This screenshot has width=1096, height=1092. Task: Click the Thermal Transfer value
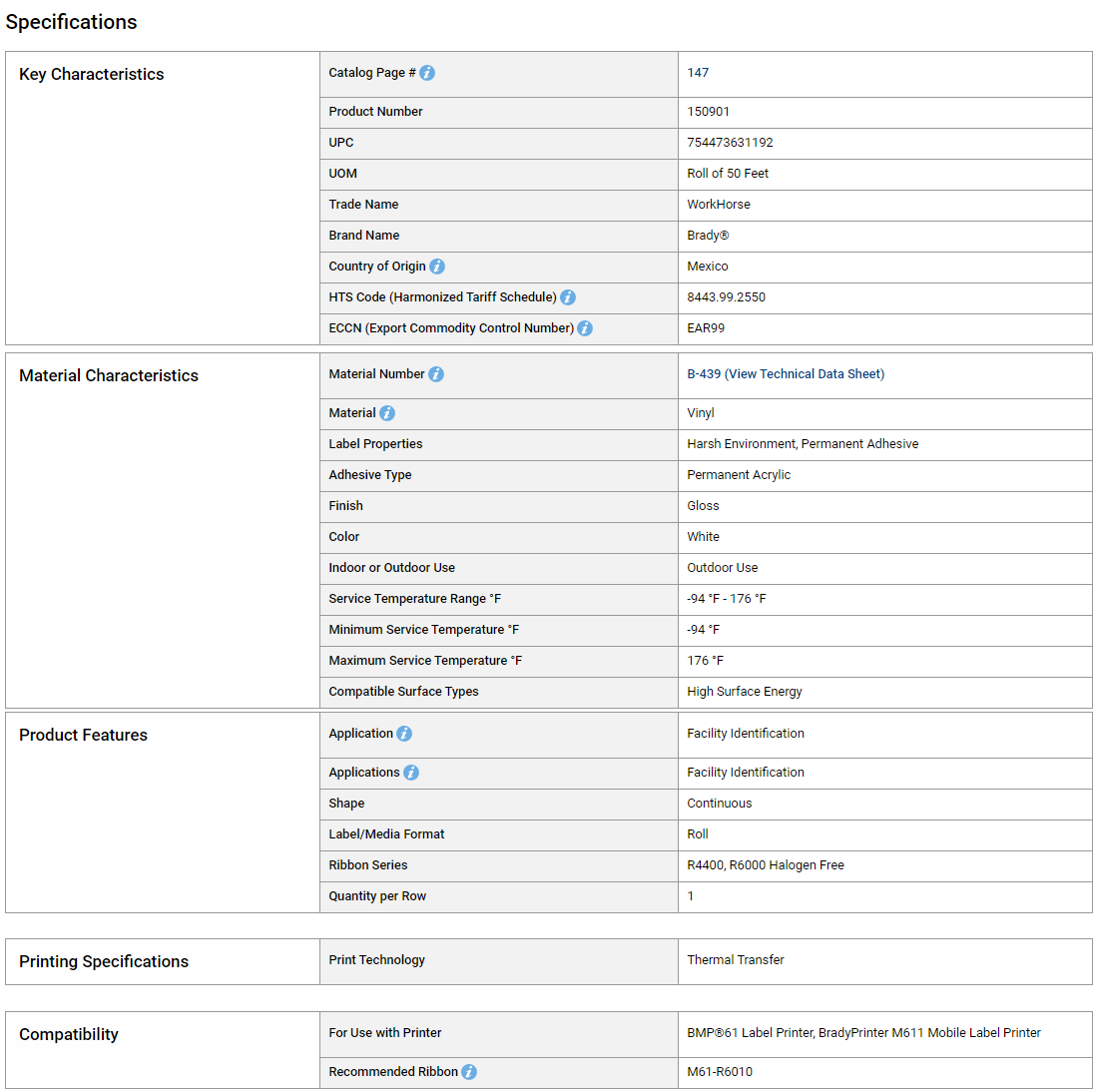(736, 960)
